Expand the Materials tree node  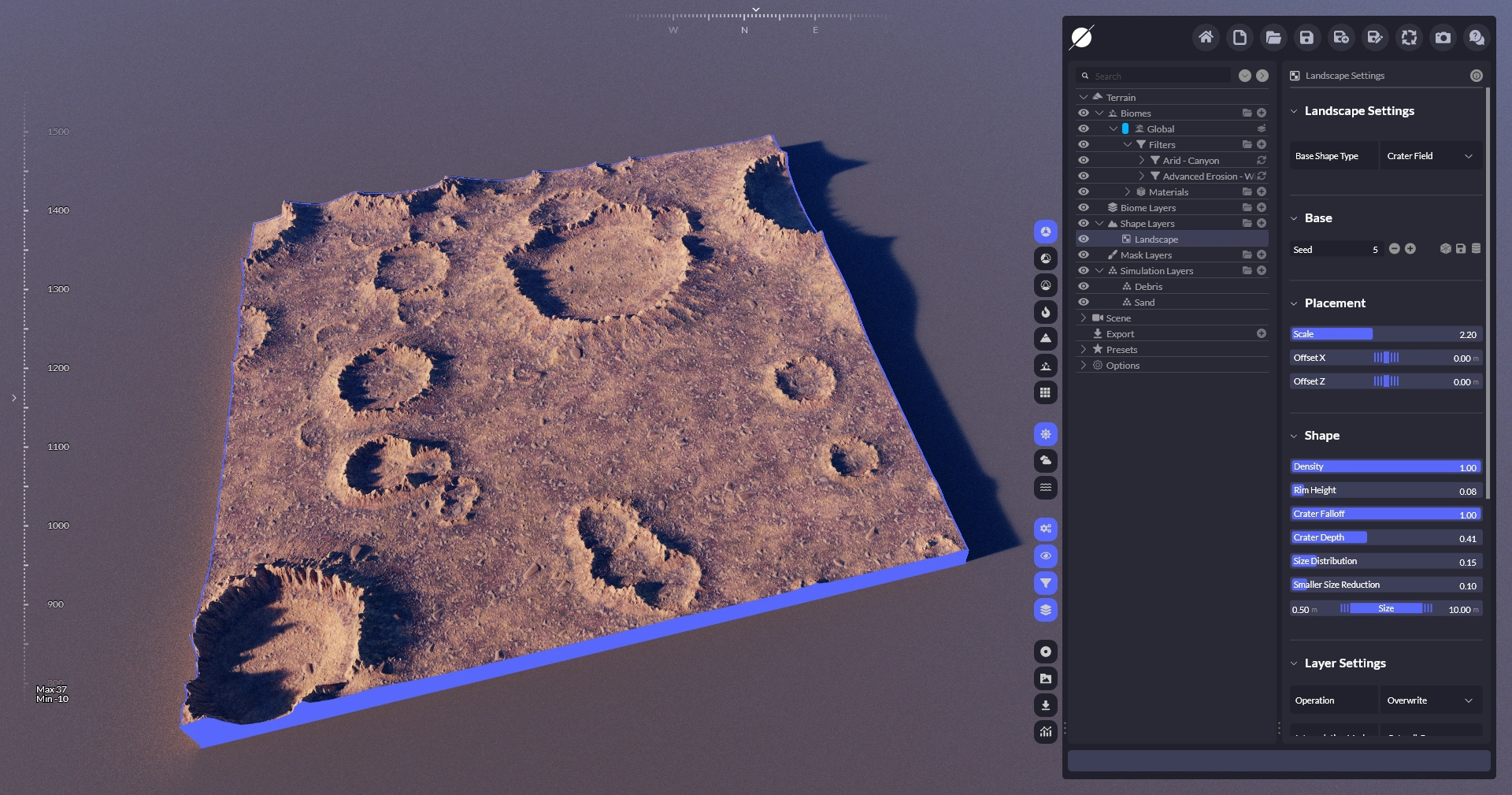pyautogui.click(x=1127, y=192)
